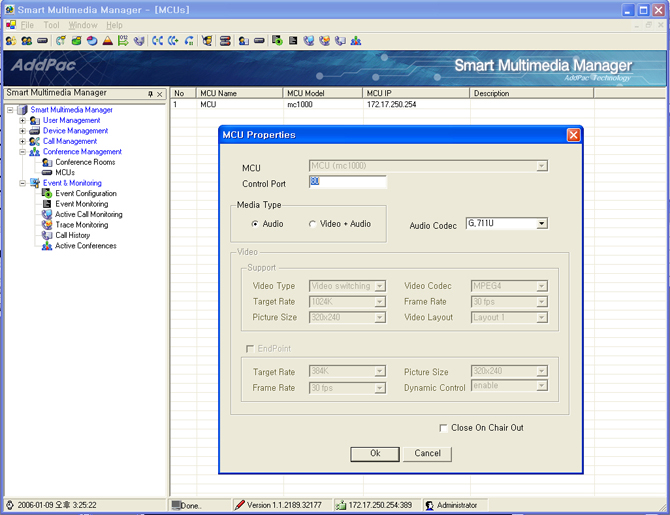The image size is (670, 515).
Task: Click the MCUs device icon in tree
Action: tap(47, 173)
